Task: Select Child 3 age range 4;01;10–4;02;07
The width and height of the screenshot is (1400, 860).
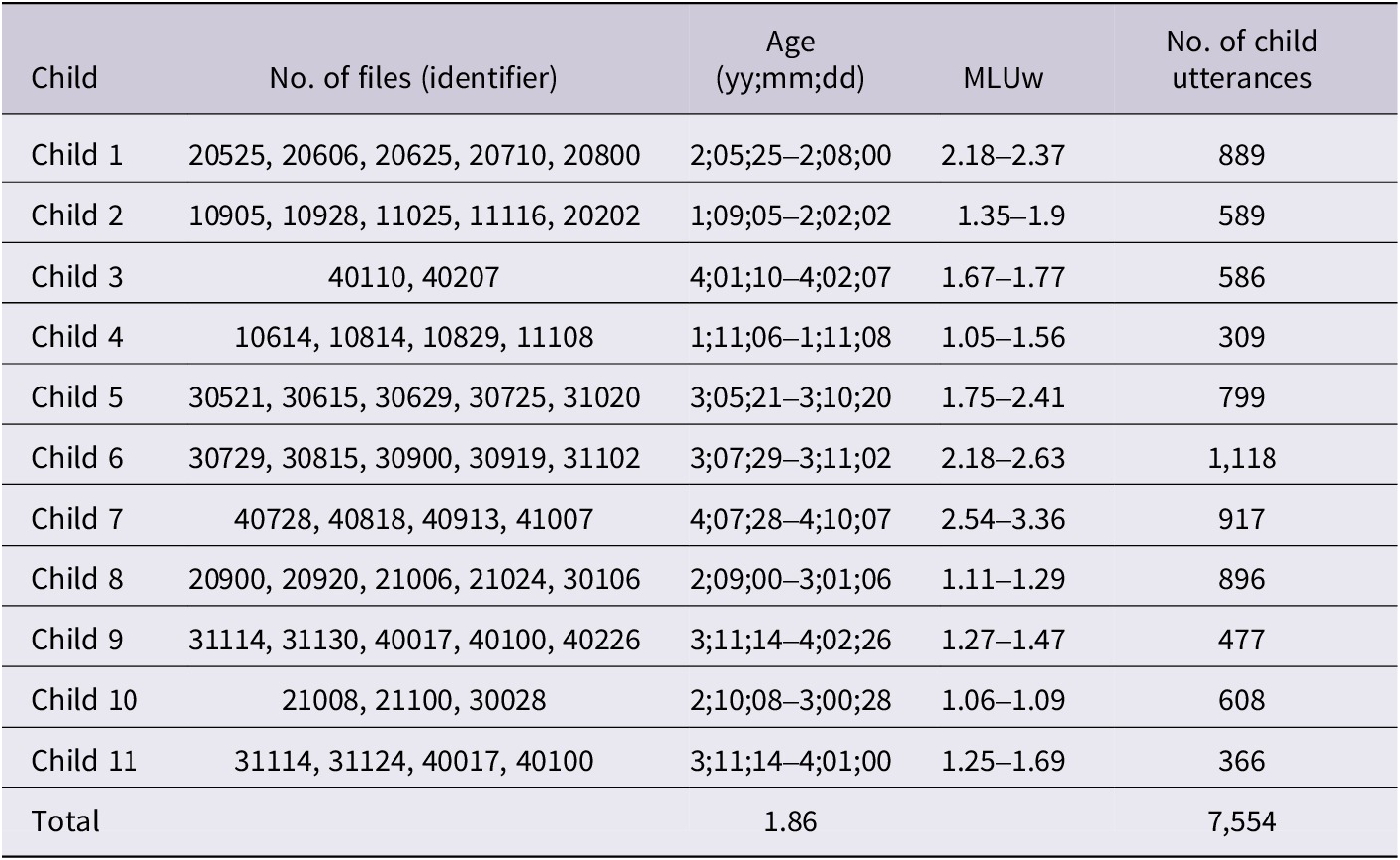Action: pyautogui.click(x=790, y=276)
